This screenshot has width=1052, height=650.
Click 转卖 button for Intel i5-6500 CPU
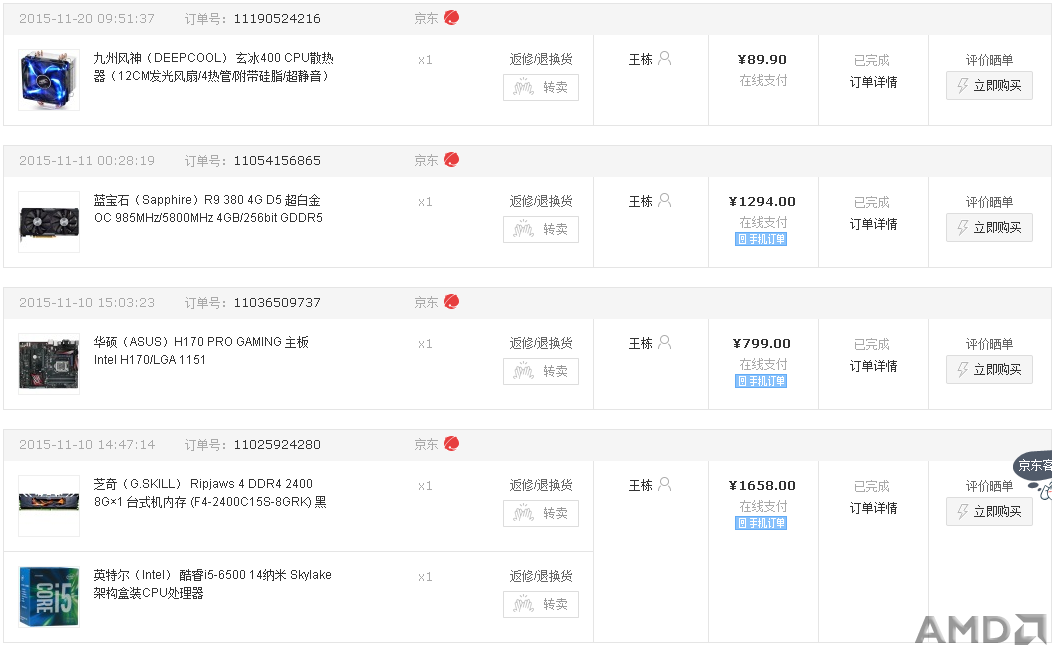coord(541,604)
